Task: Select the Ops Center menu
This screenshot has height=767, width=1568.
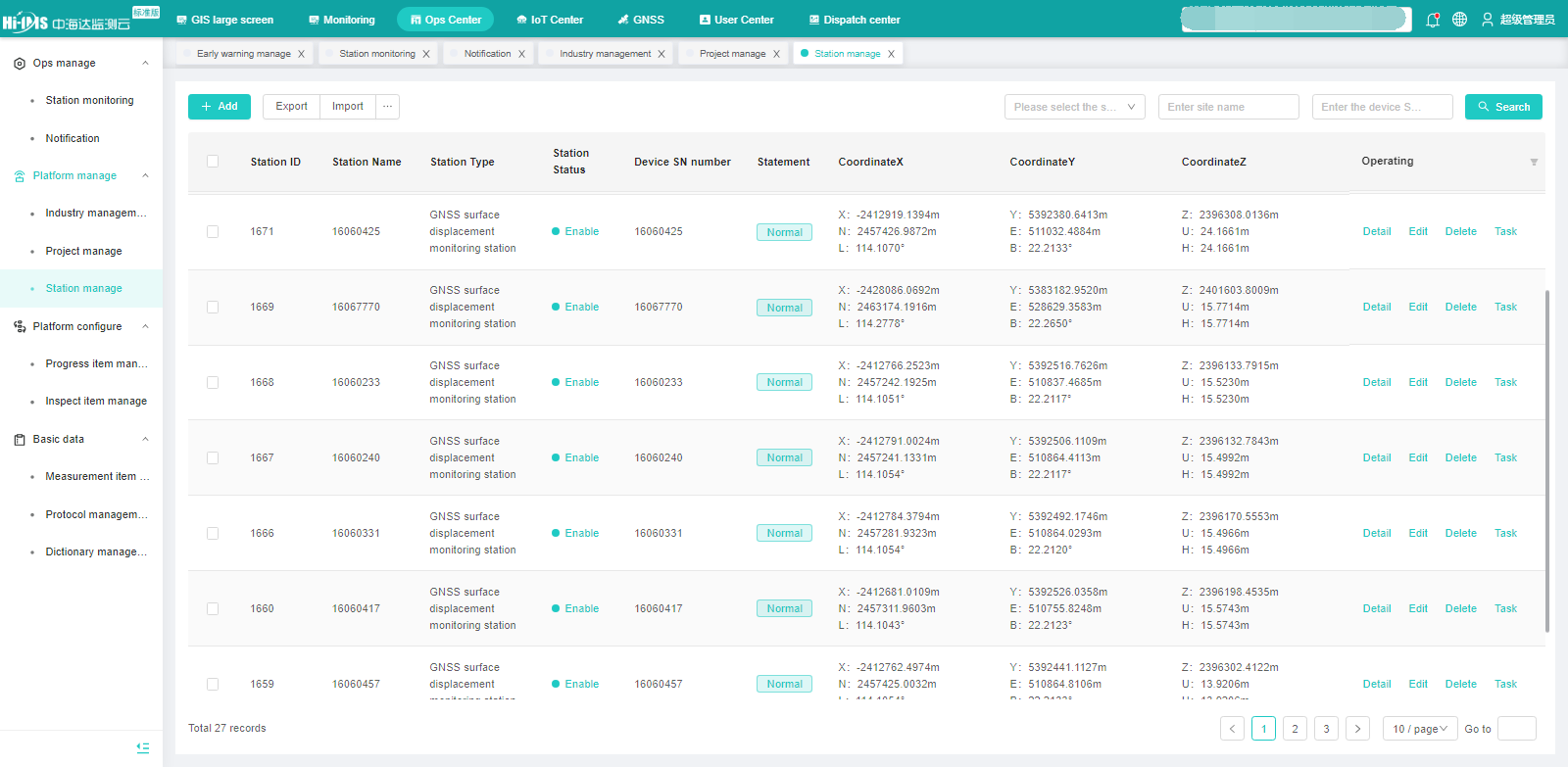Action: click(x=446, y=20)
